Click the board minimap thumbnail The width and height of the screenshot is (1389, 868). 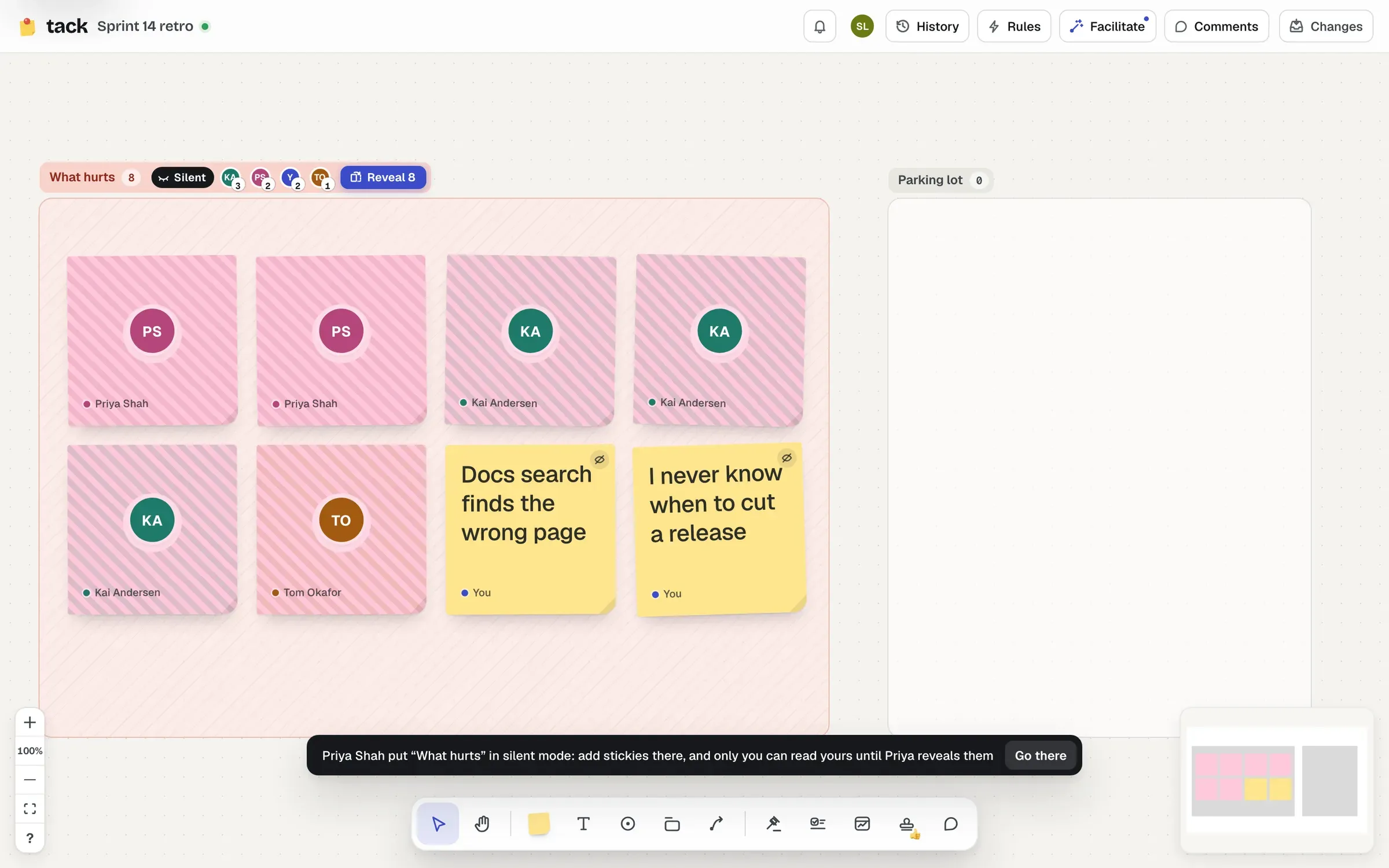point(1276,780)
